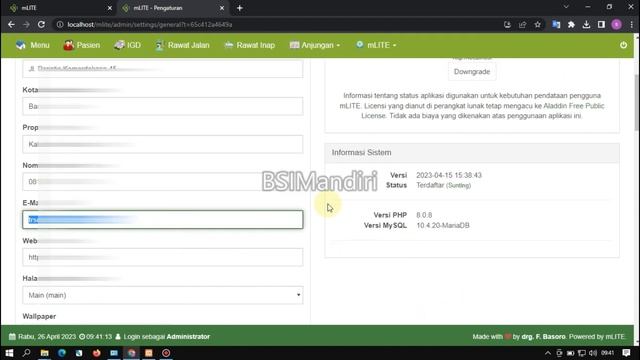The image size is (640, 360).
Task: Click the Sunting link beside Terdaftar
Action: (x=459, y=186)
